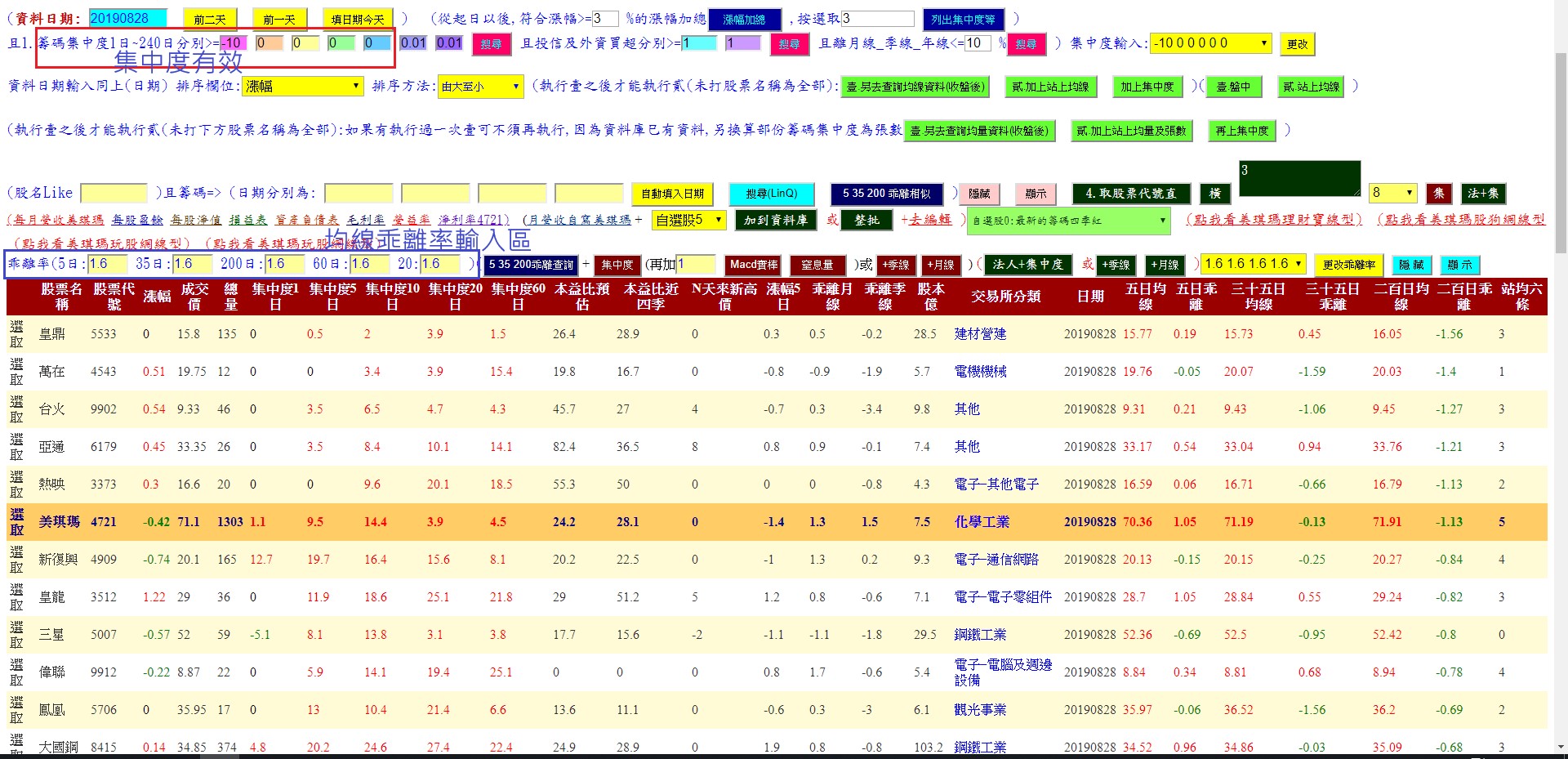Open the 資產負債表 link
1568x759 pixels.
(x=306, y=220)
